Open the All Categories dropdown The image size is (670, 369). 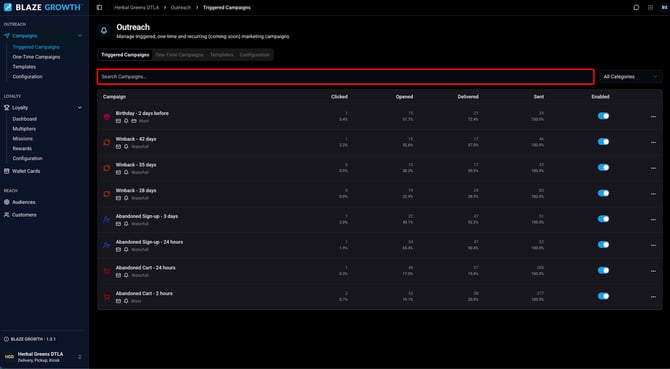pyautogui.click(x=630, y=77)
